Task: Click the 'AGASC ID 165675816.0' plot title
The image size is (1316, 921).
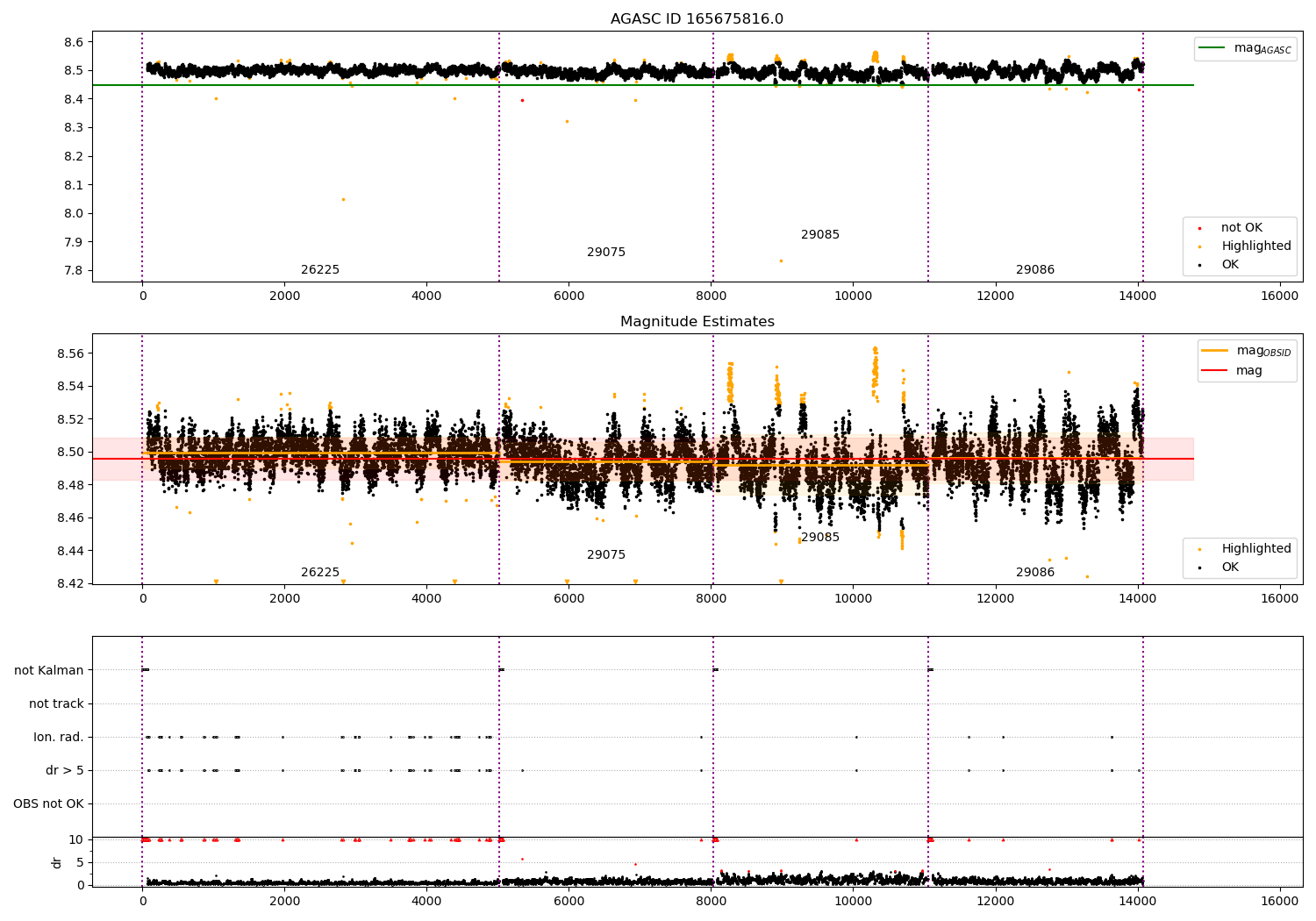Action: [697, 19]
